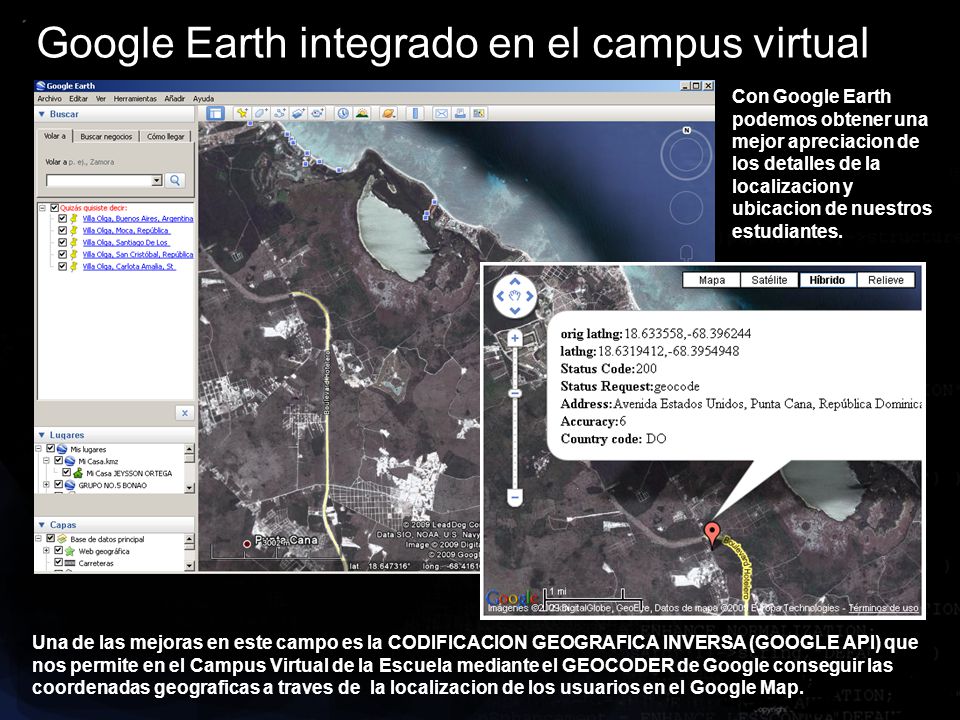Toggle Mi Casa.kmz checkbox
The image size is (960, 720).
click(x=59, y=461)
